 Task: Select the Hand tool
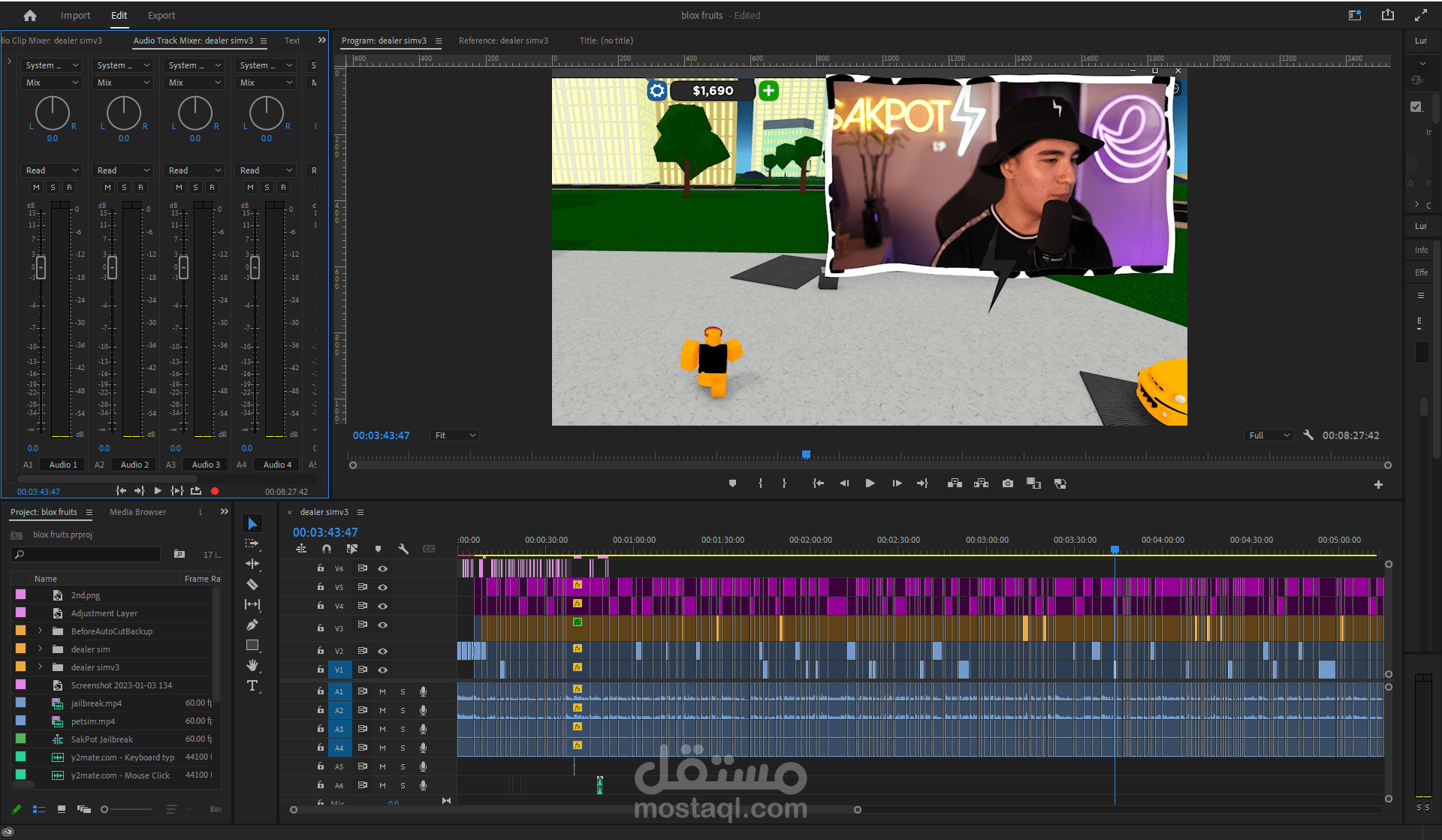[x=252, y=665]
